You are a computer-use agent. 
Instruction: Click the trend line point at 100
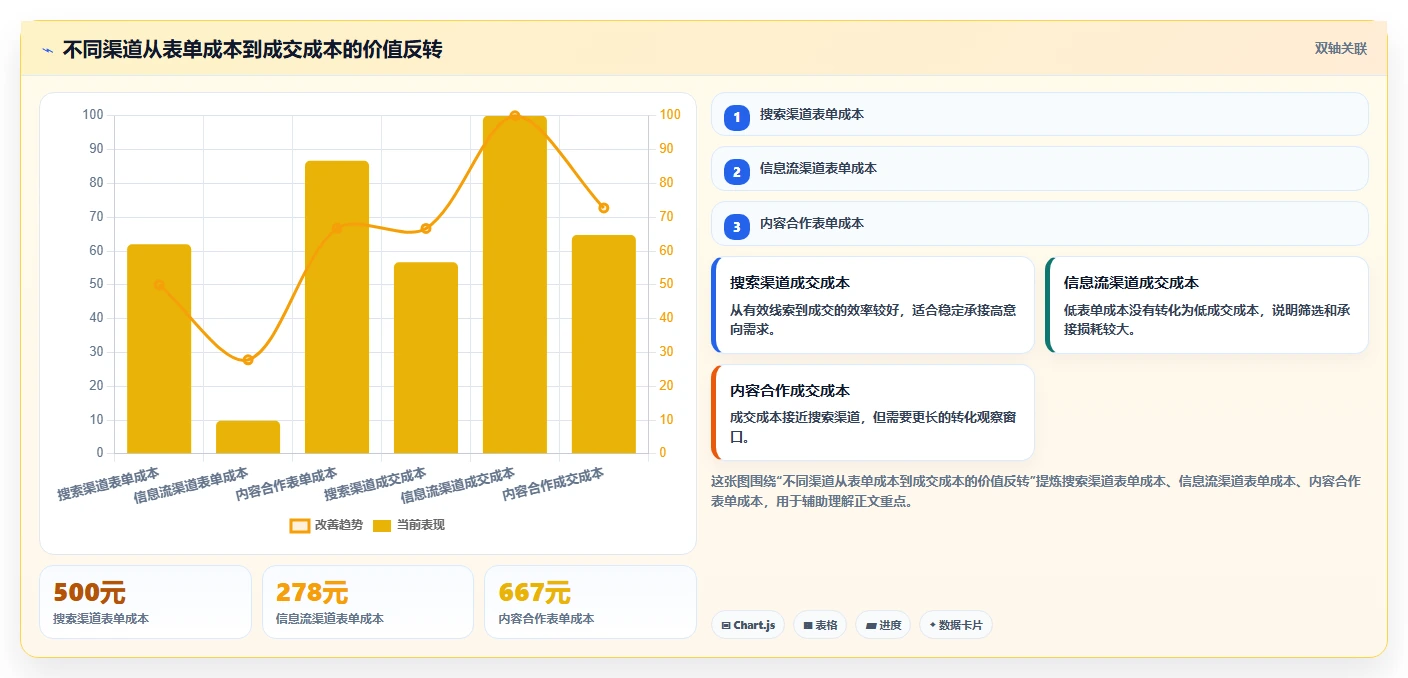(515, 116)
